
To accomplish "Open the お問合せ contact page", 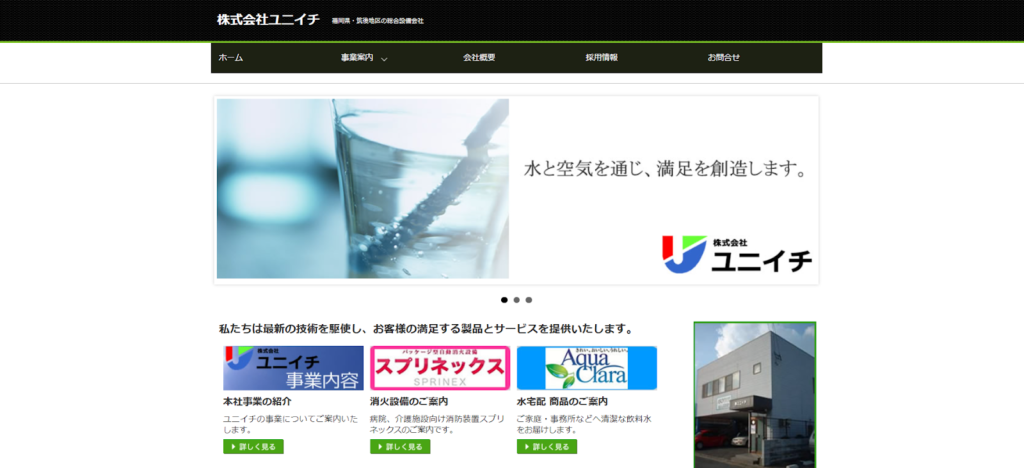I will coord(724,58).
